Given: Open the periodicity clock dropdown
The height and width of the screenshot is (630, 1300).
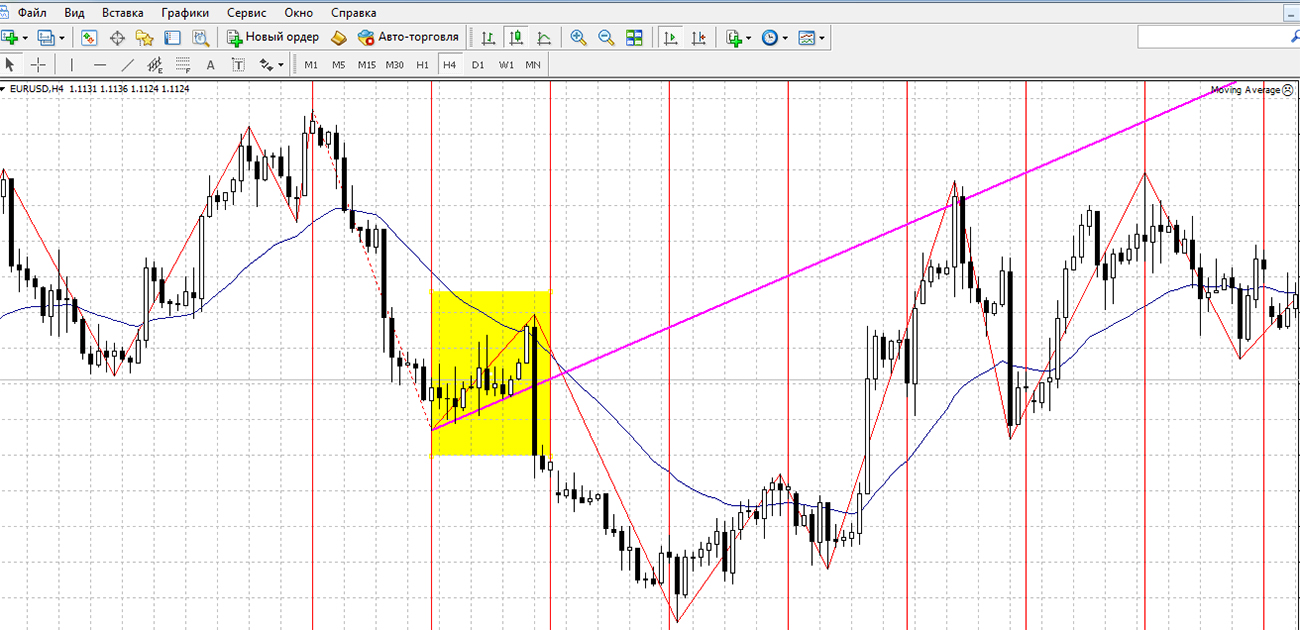Looking at the screenshot, I should (786, 38).
